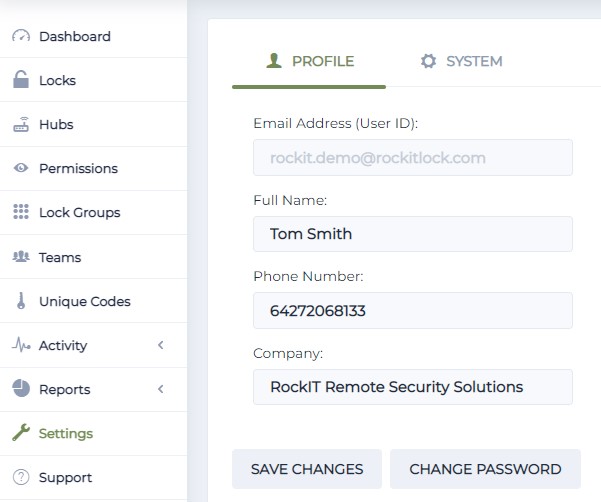
Task: Open the Dashboard gauge icon
Action: 21,36
